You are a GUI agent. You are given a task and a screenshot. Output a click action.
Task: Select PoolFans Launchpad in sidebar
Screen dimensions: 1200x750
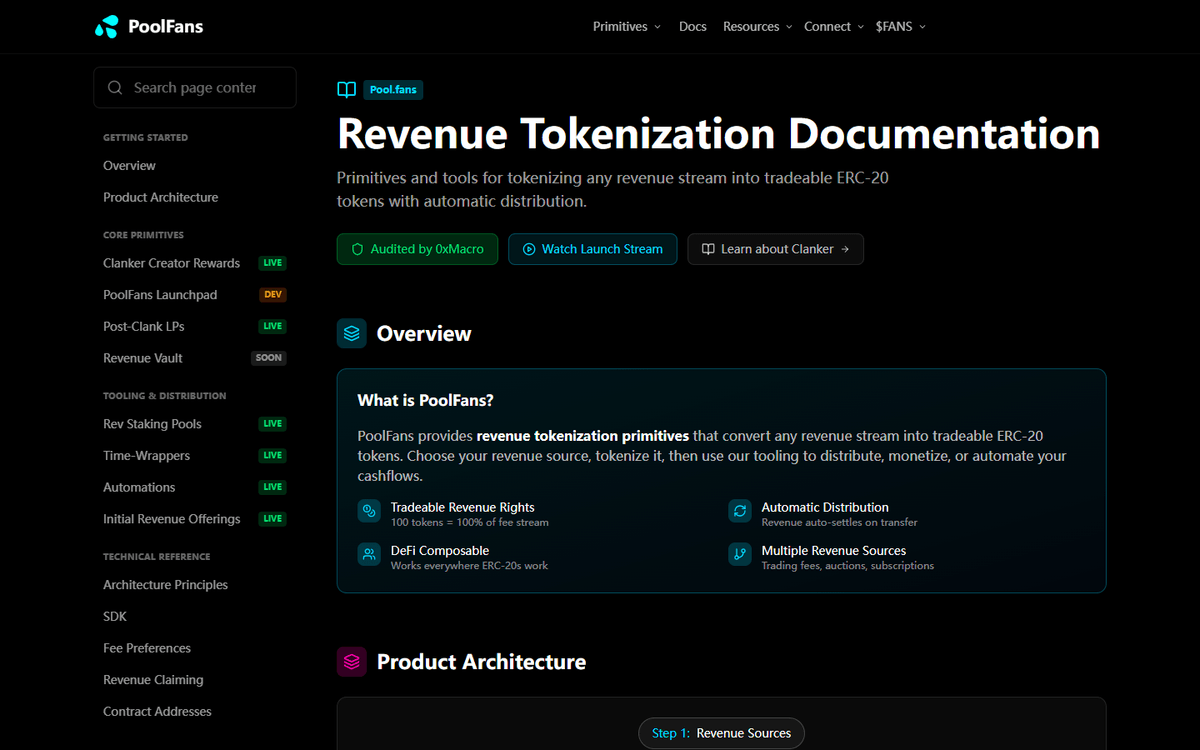(160, 295)
